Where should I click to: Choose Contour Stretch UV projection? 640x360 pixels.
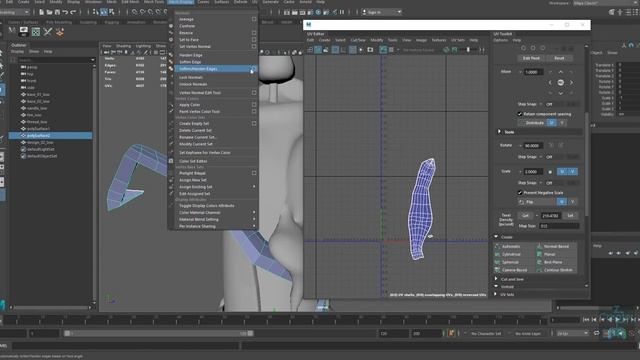coord(557,270)
